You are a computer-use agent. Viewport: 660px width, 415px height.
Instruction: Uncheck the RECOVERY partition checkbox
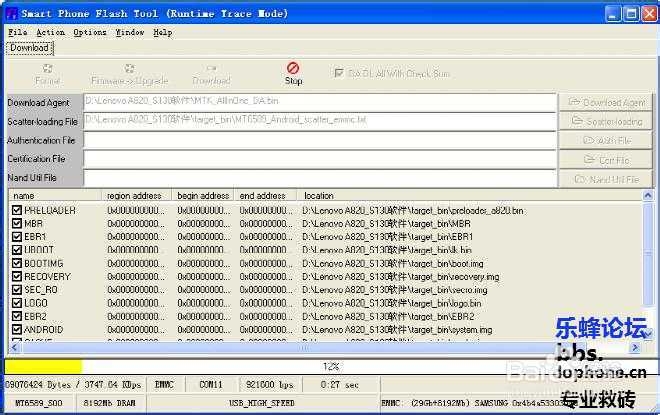[17, 277]
